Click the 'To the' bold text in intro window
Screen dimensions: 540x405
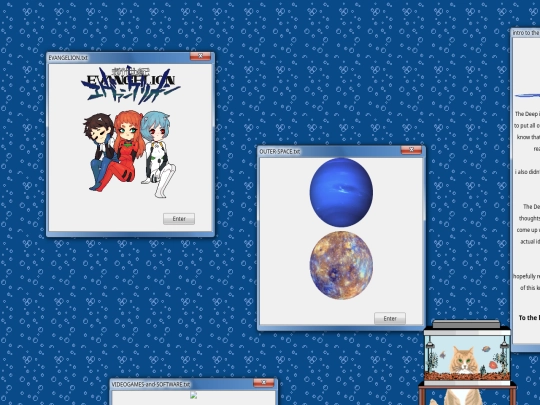(x=529, y=318)
